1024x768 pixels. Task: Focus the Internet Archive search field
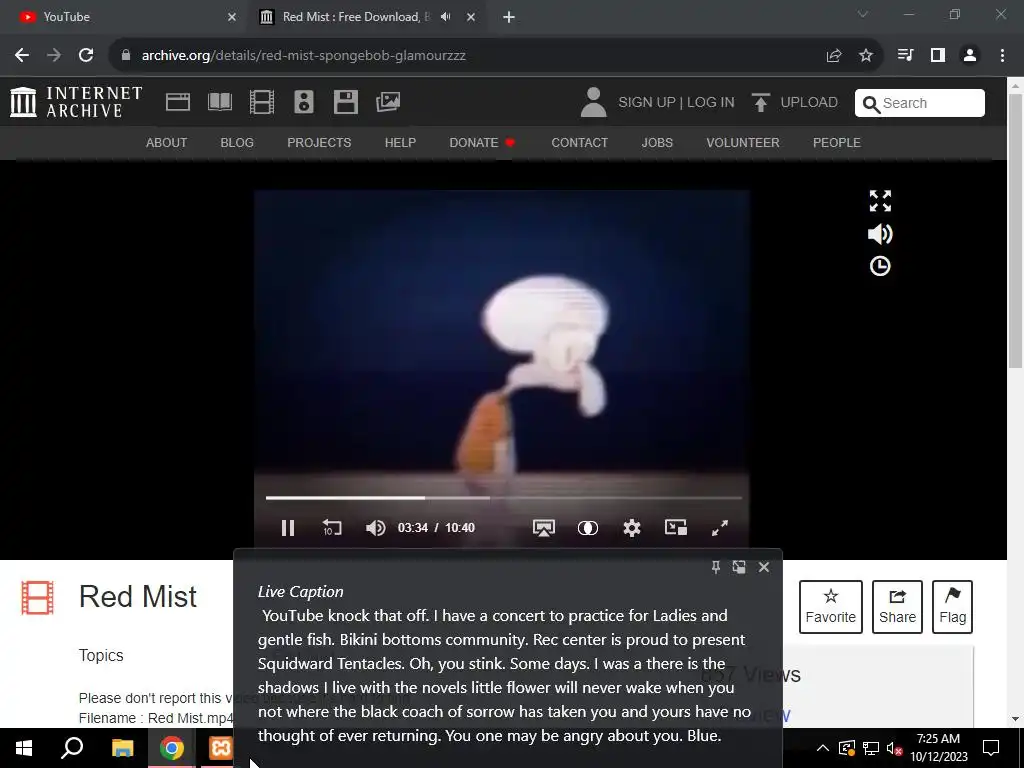tap(920, 103)
